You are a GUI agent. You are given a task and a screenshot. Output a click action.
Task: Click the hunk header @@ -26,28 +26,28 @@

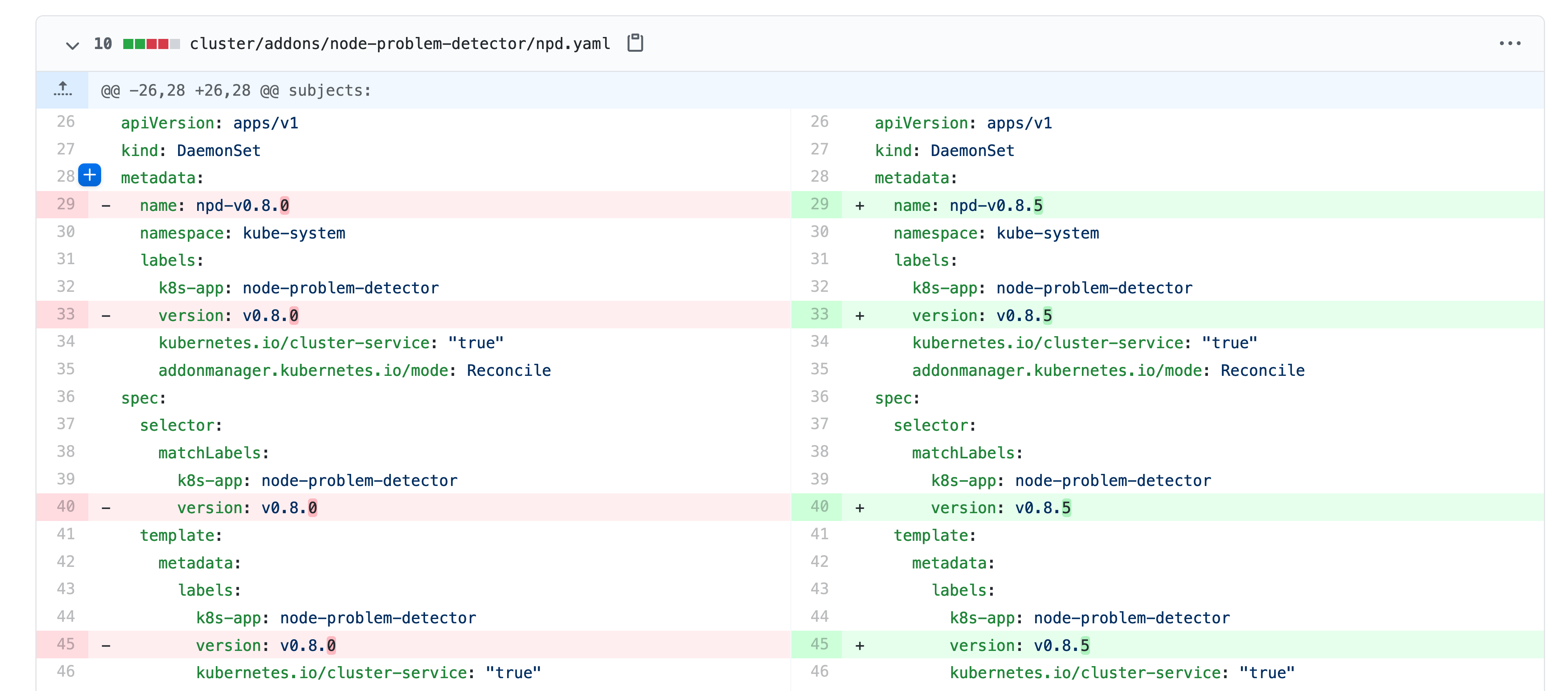pos(236,91)
